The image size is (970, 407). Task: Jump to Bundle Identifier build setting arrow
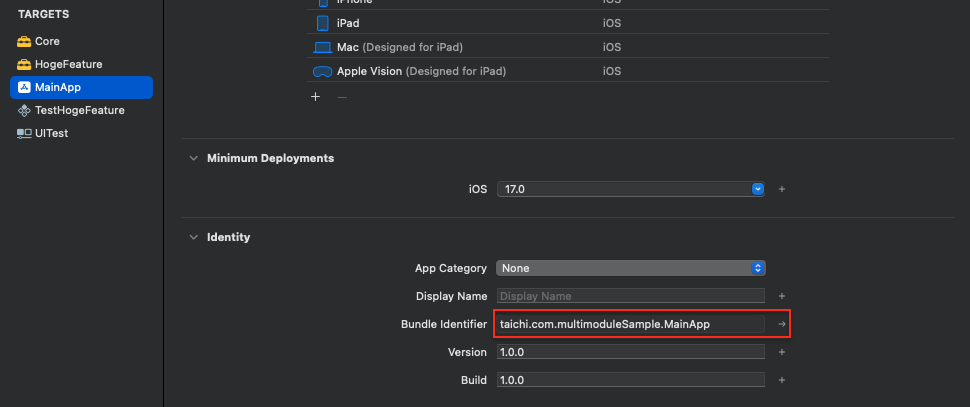coord(782,324)
